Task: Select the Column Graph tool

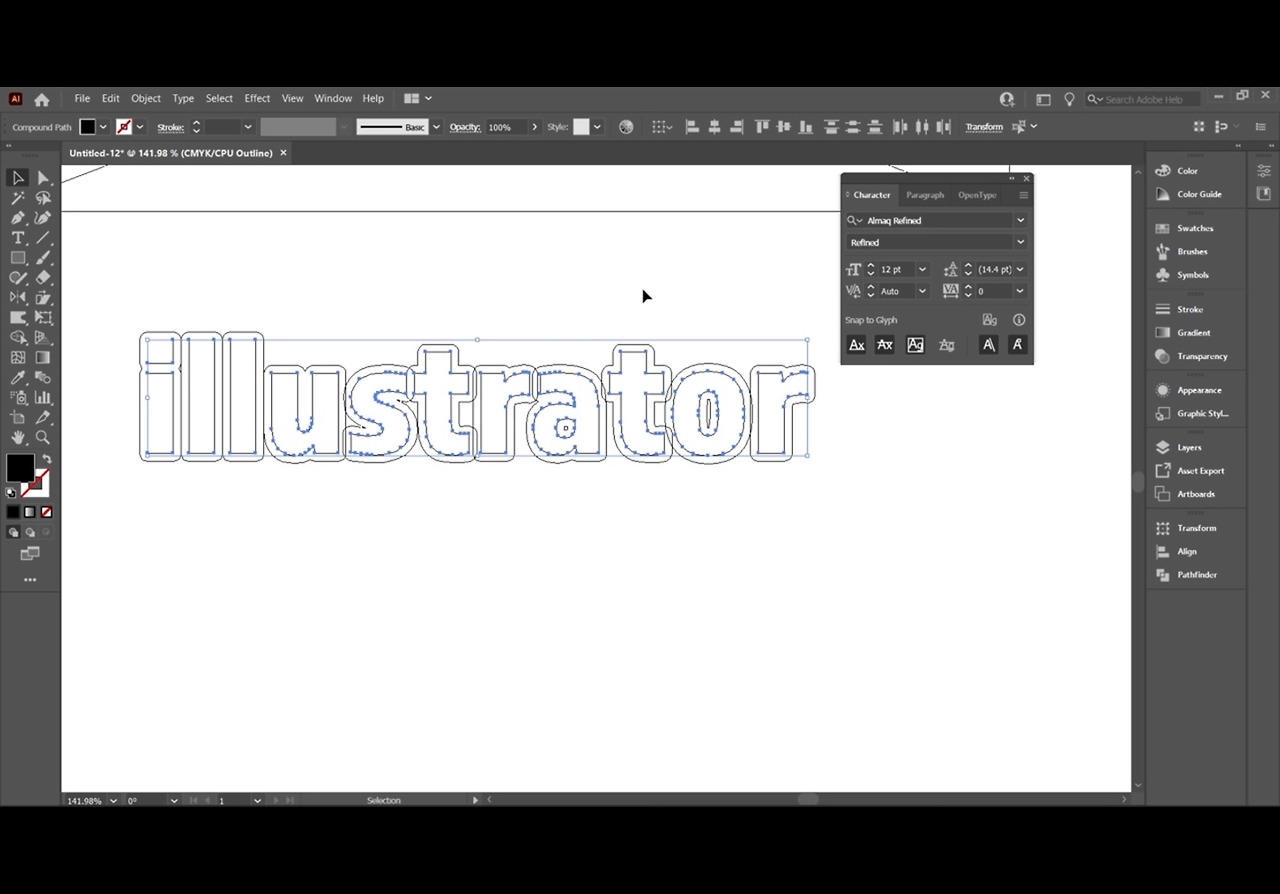Action: [x=43, y=398]
